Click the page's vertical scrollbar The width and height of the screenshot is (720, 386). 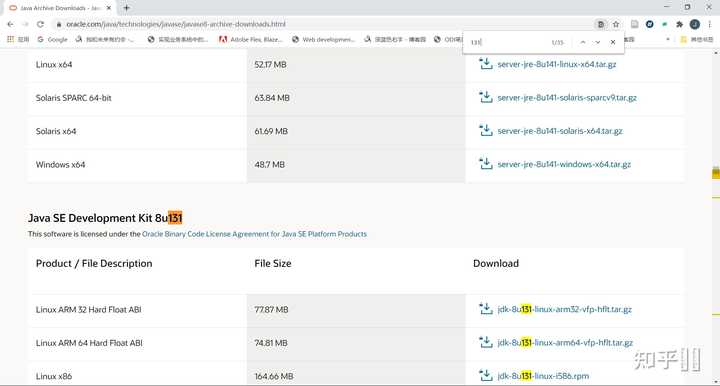click(715, 216)
